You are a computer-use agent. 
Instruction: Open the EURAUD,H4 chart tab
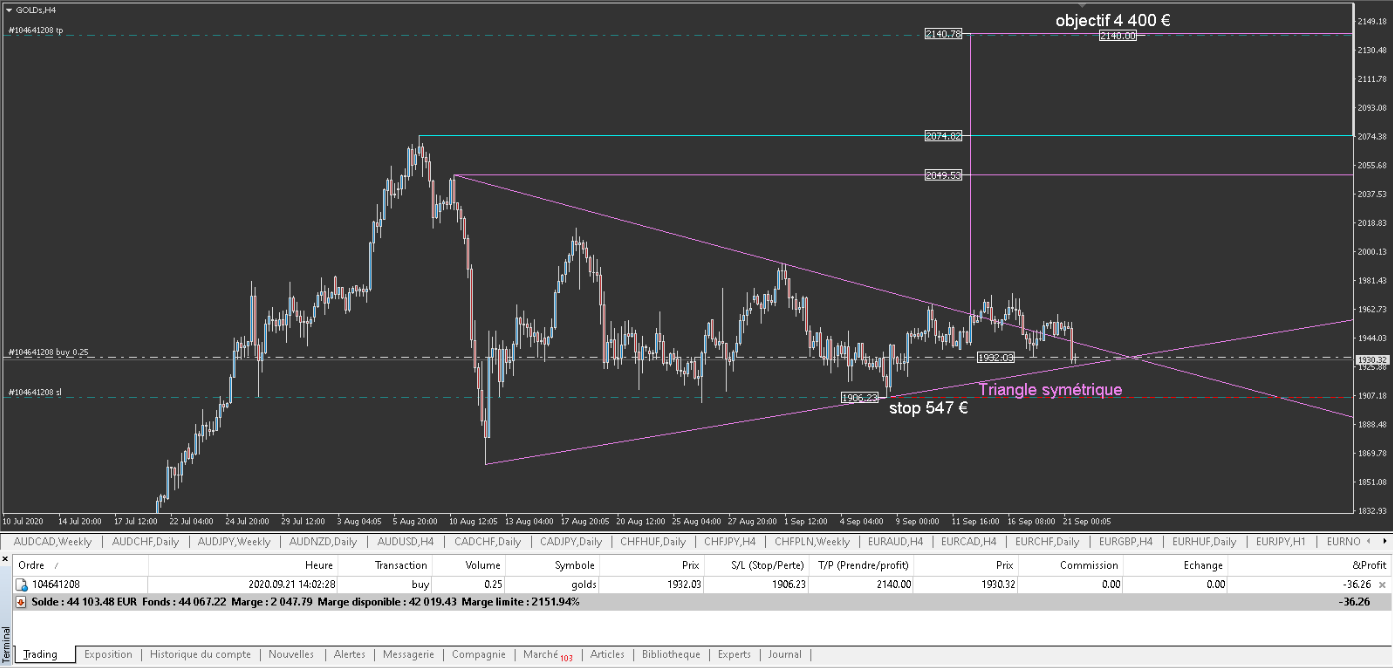[x=894, y=541]
